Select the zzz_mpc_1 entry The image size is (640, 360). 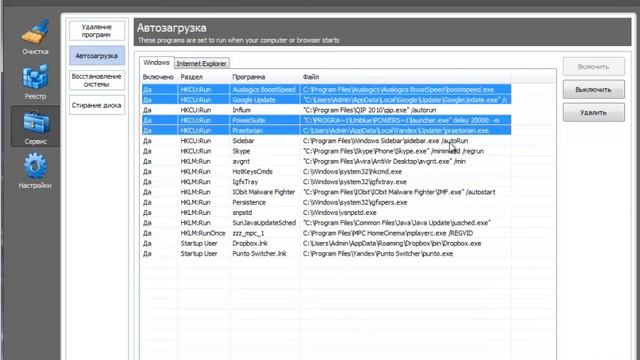pyautogui.click(x=327, y=233)
